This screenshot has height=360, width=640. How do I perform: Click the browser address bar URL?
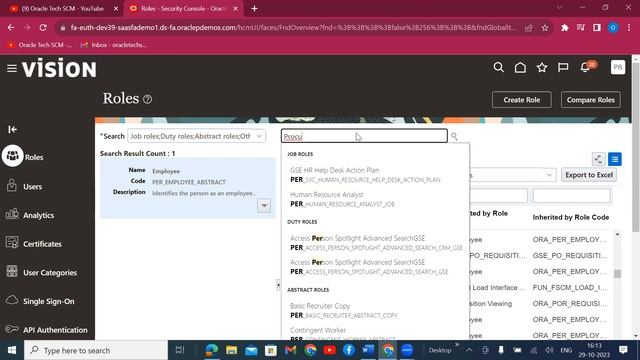click(293, 28)
